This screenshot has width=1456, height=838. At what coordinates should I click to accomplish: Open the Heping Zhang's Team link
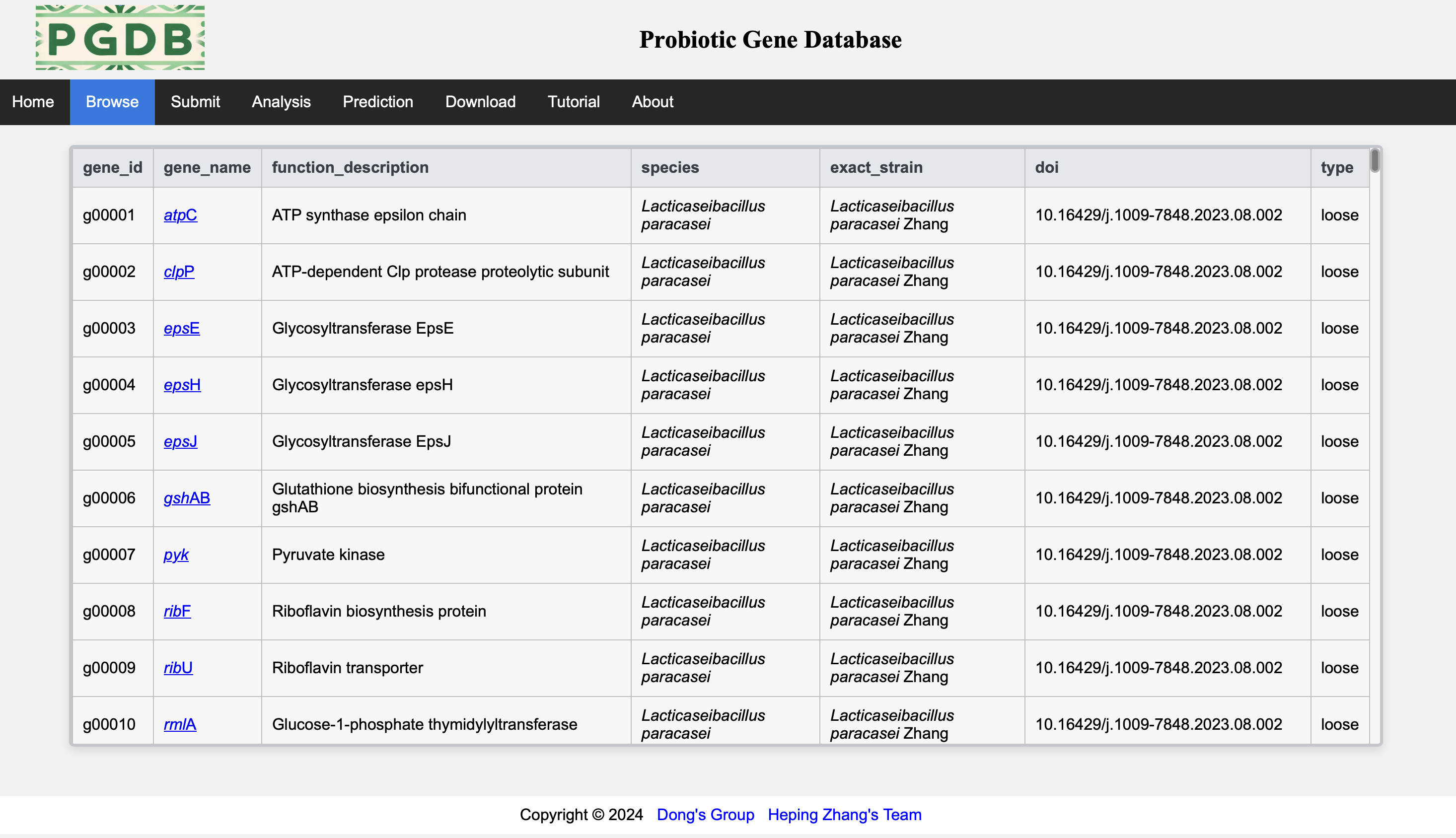tap(845, 815)
